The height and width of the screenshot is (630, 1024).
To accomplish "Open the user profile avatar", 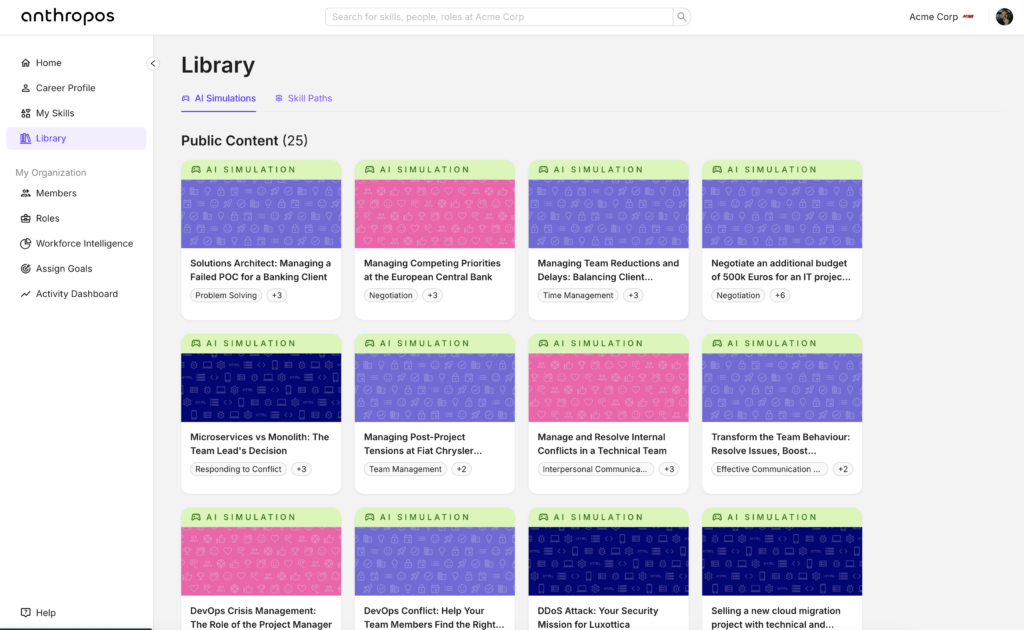I will tap(1004, 17).
